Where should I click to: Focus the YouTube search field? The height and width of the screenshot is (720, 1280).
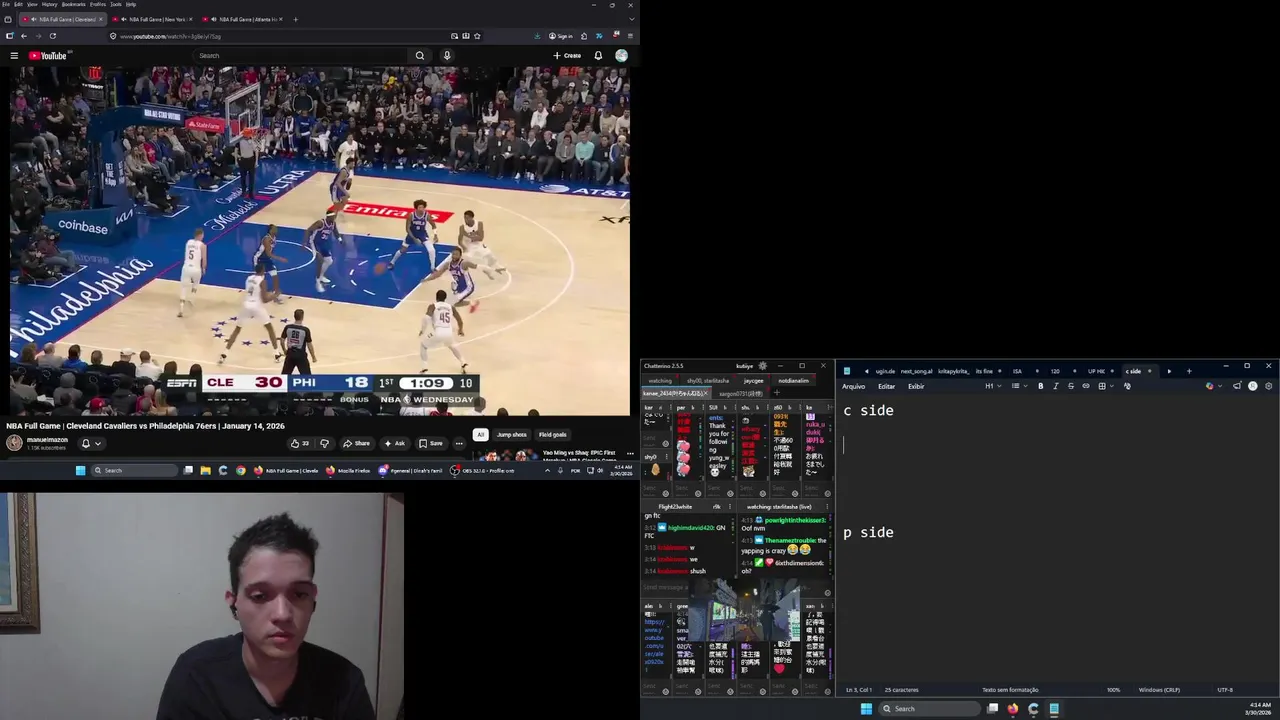click(x=300, y=56)
